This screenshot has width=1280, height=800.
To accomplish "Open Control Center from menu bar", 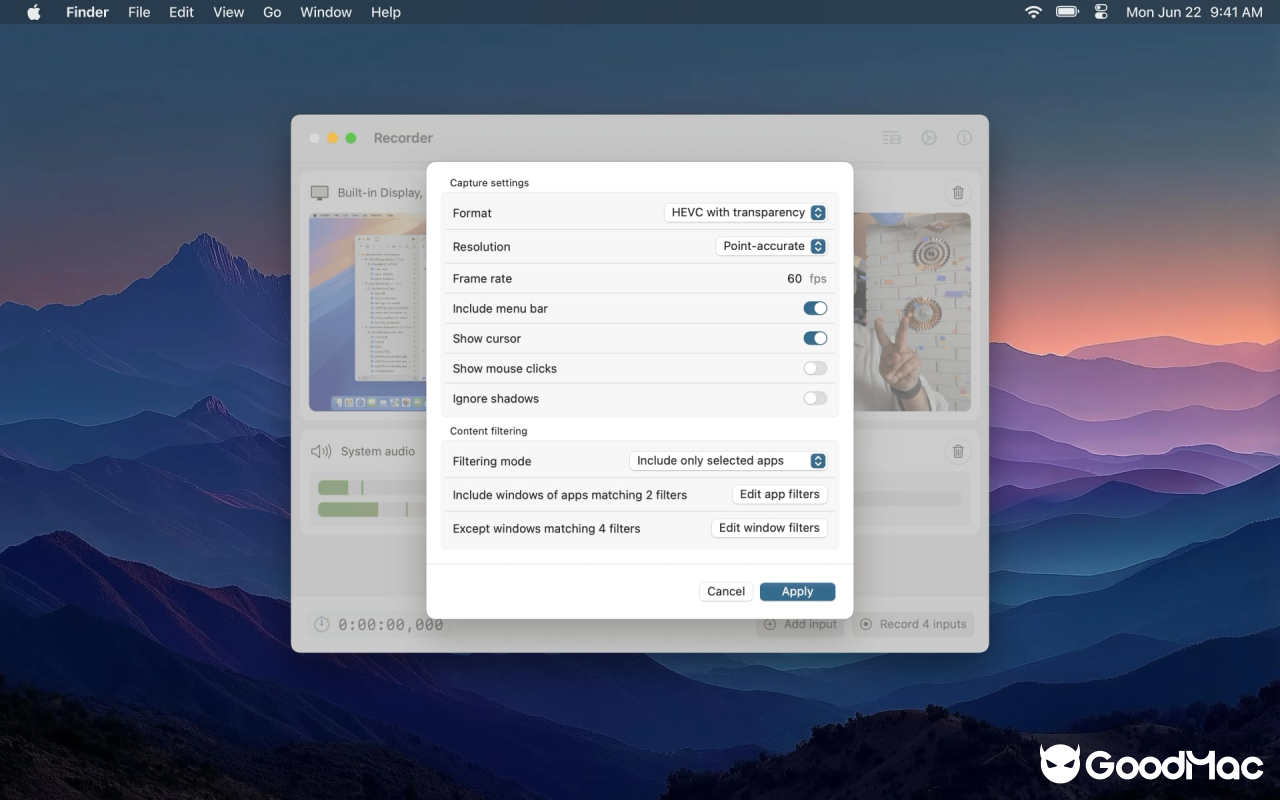I will tap(1101, 12).
